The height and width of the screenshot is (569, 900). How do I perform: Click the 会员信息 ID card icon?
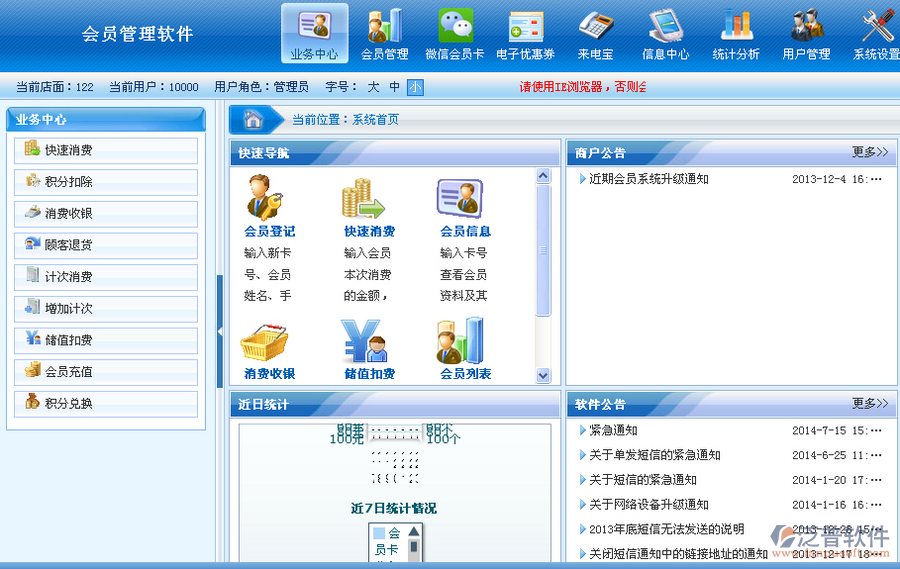460,197
